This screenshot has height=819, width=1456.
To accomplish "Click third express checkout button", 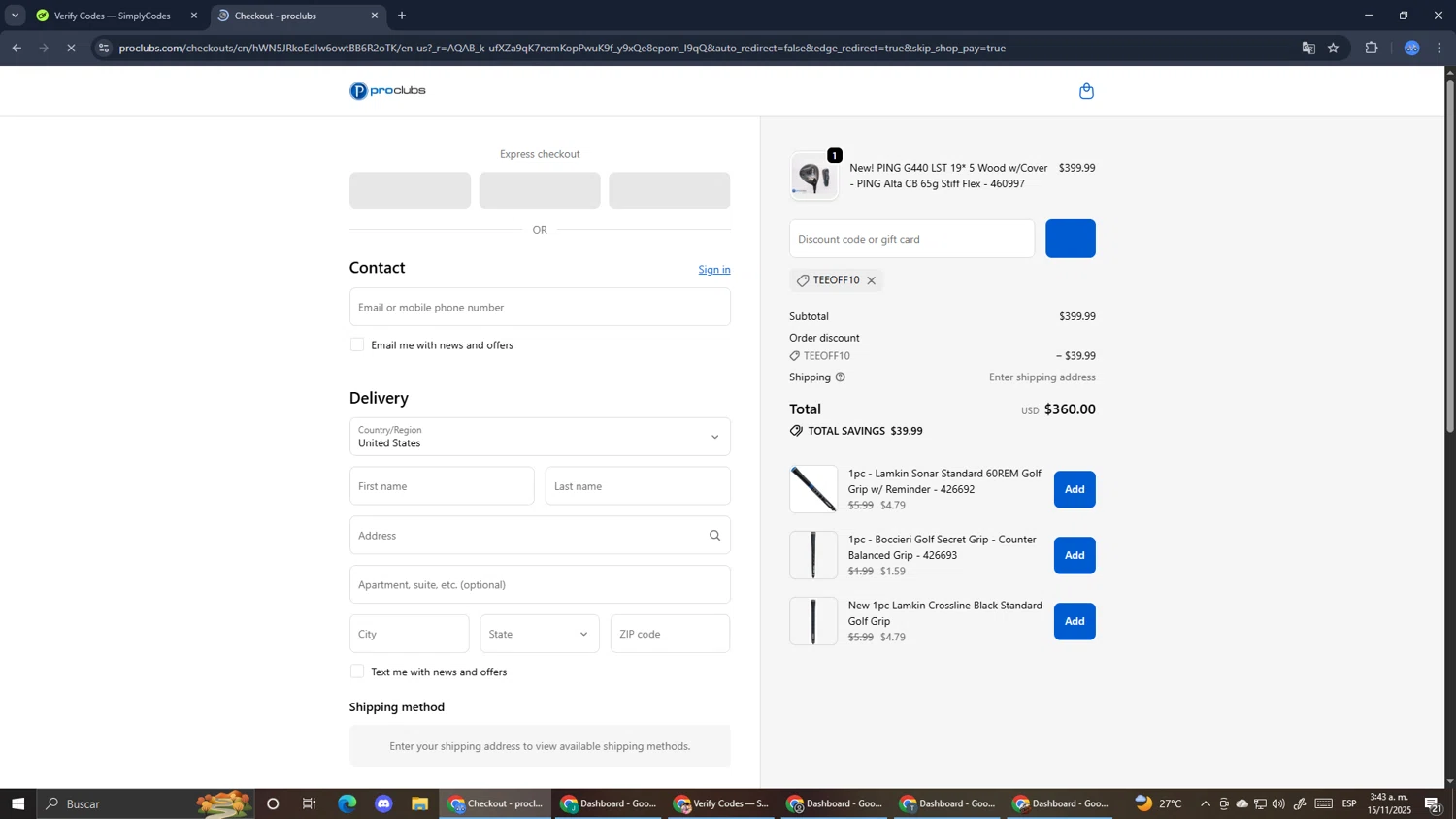I will pos(670,190).
